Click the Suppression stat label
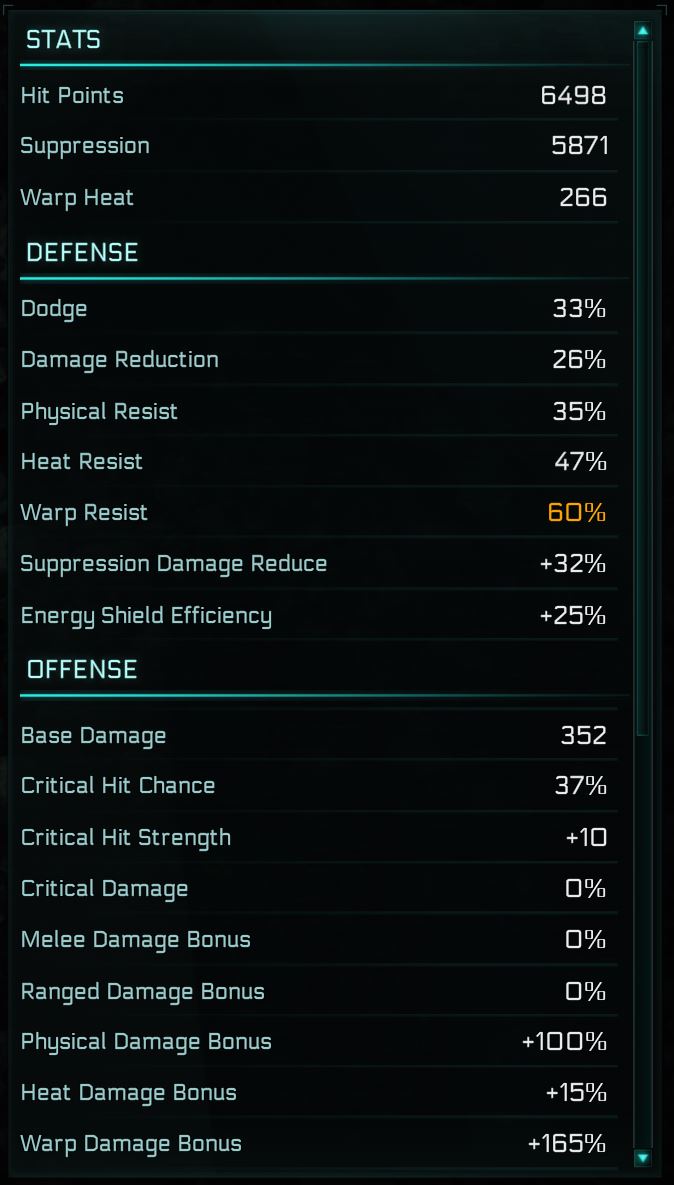The image size is (674, 1185). [85, 146]
